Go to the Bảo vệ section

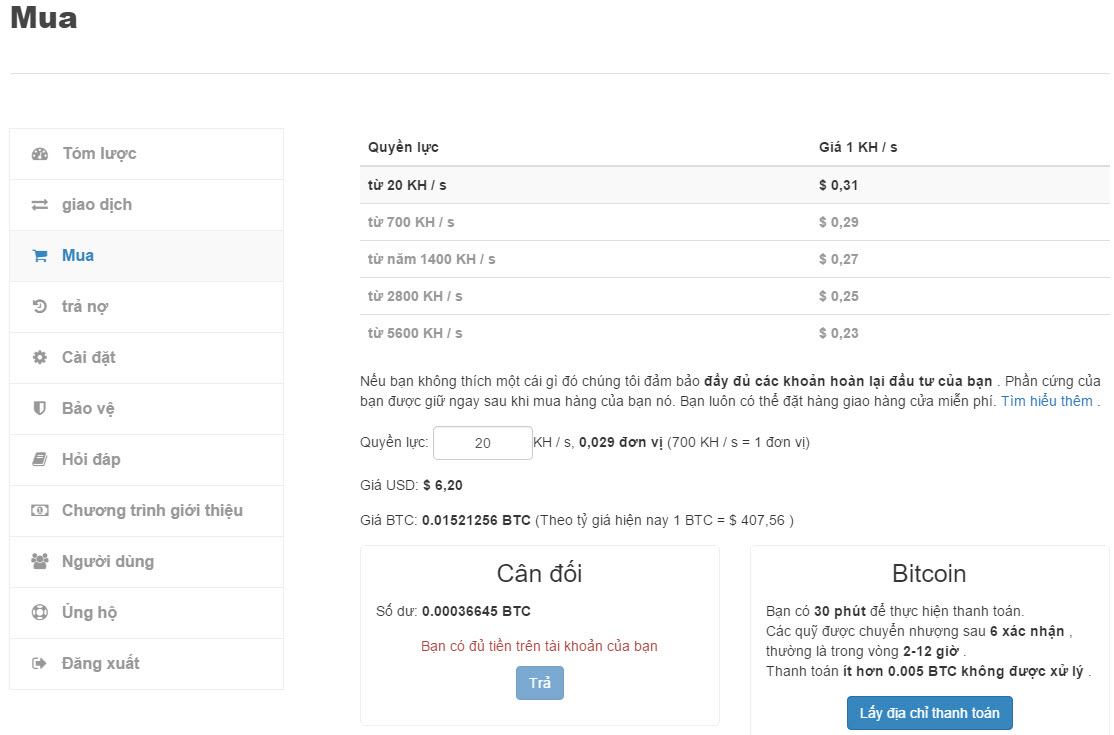[146, 410]
